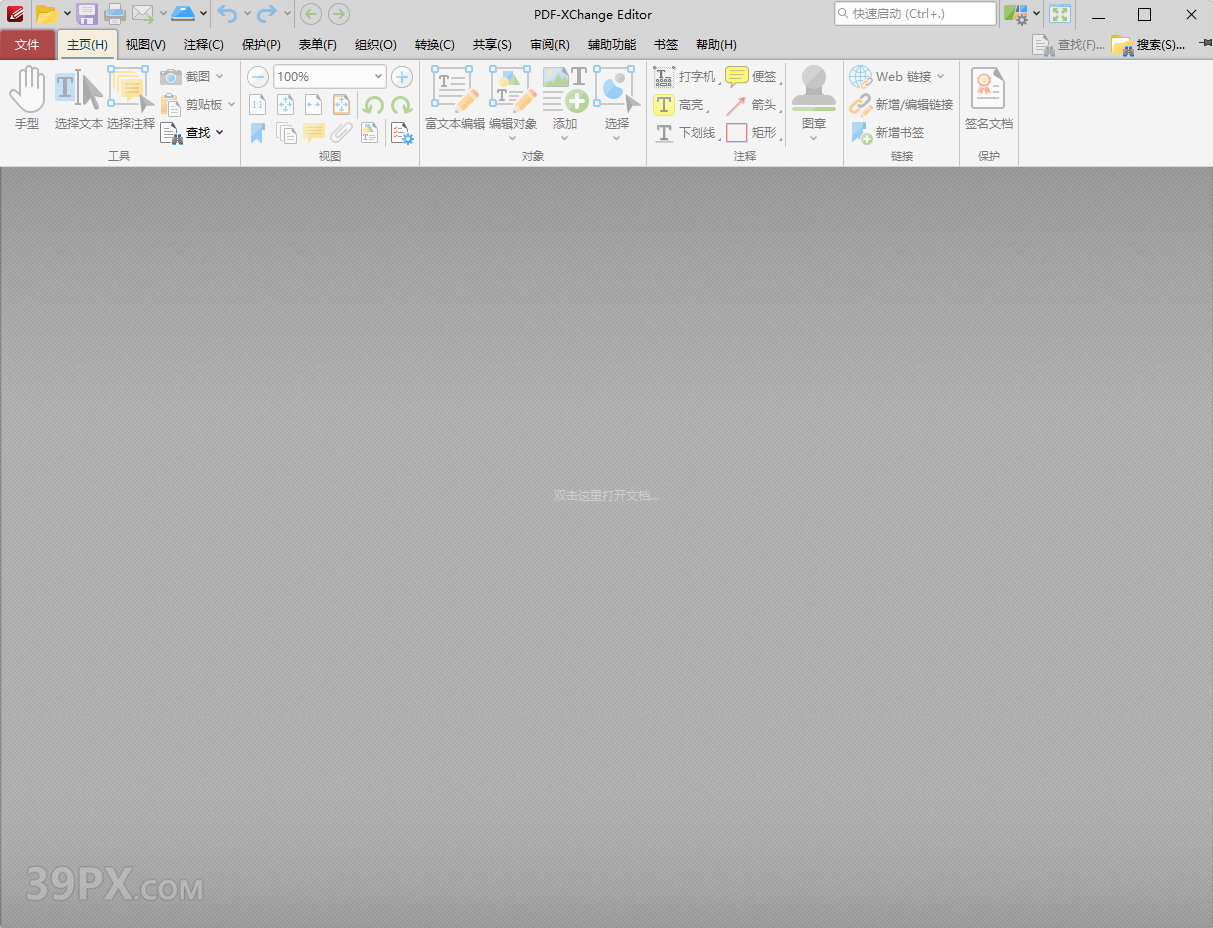Image resolution: width=1213 pixels, height=928 pixels.
Task: Select the Sticky Note tool (便签)
Action: click(751, 77)
